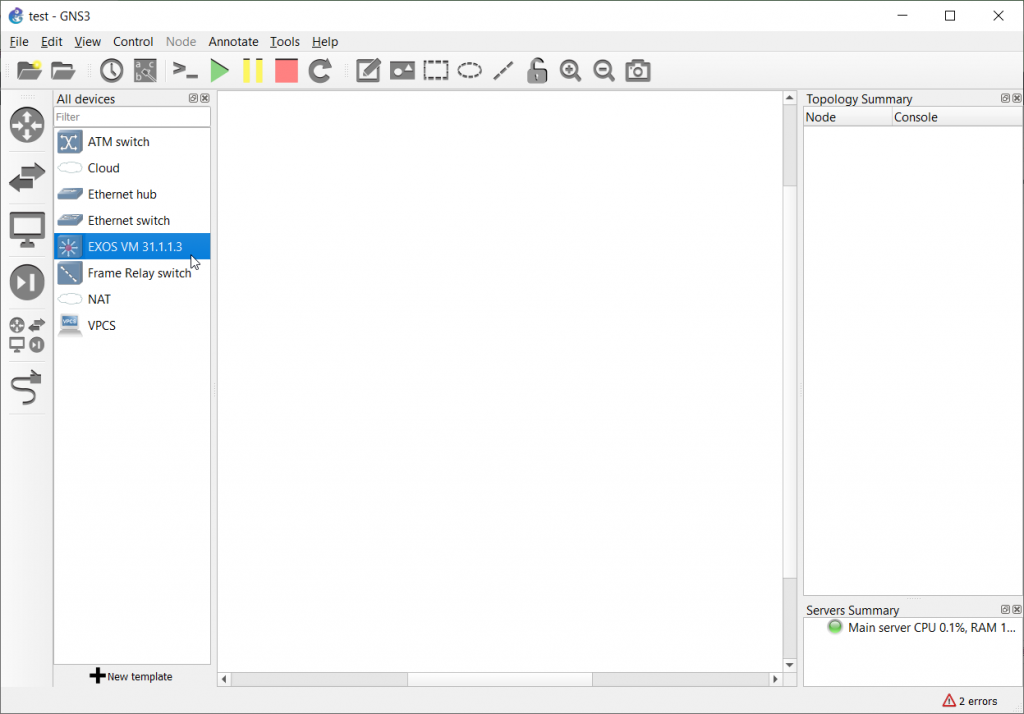The height and width of the screenshot is (714, 1024).
Task: Close the All devices panel
Action: click(205, 98)
